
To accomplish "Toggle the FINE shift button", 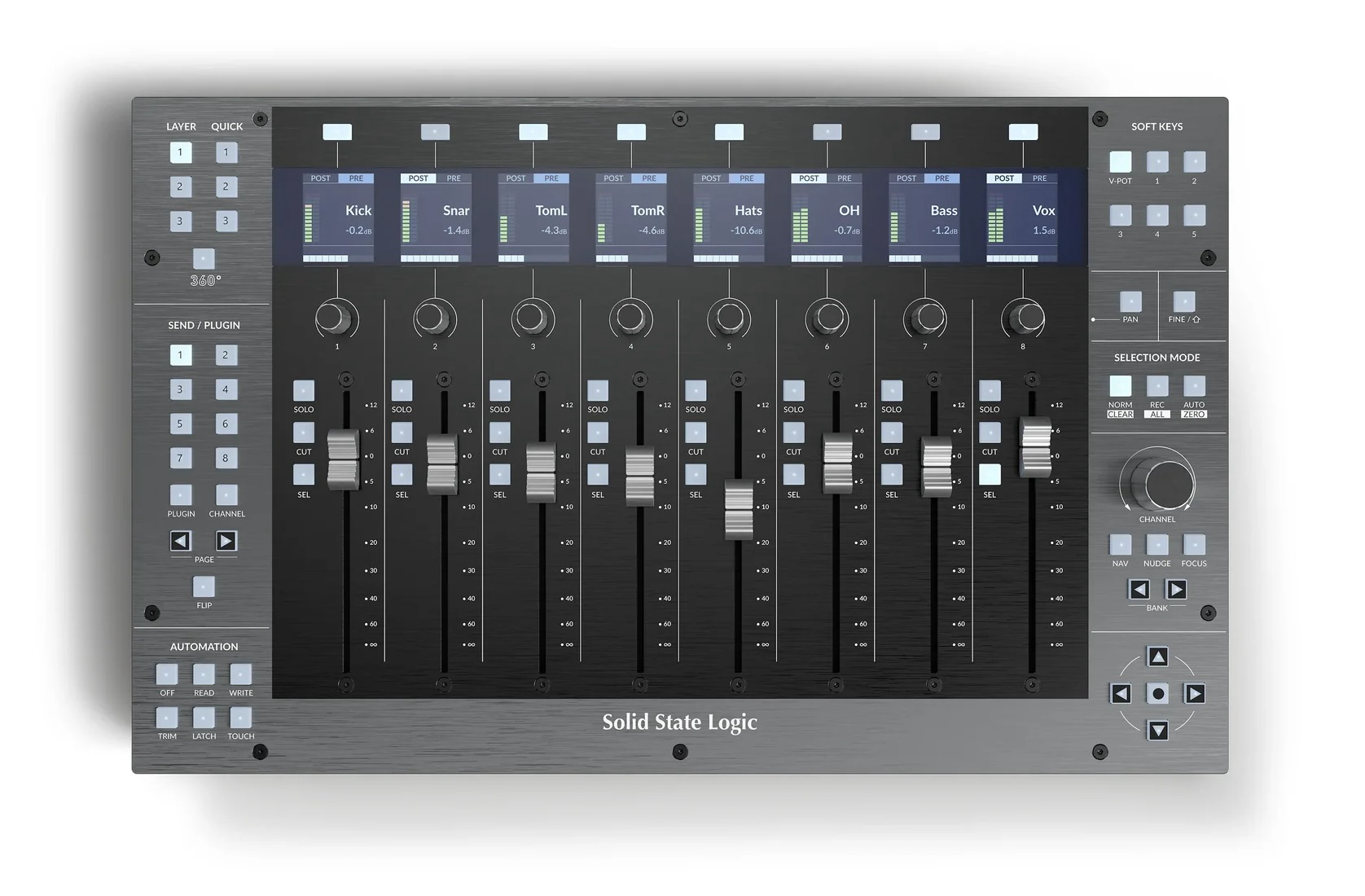I will [x=1184, y=301].
